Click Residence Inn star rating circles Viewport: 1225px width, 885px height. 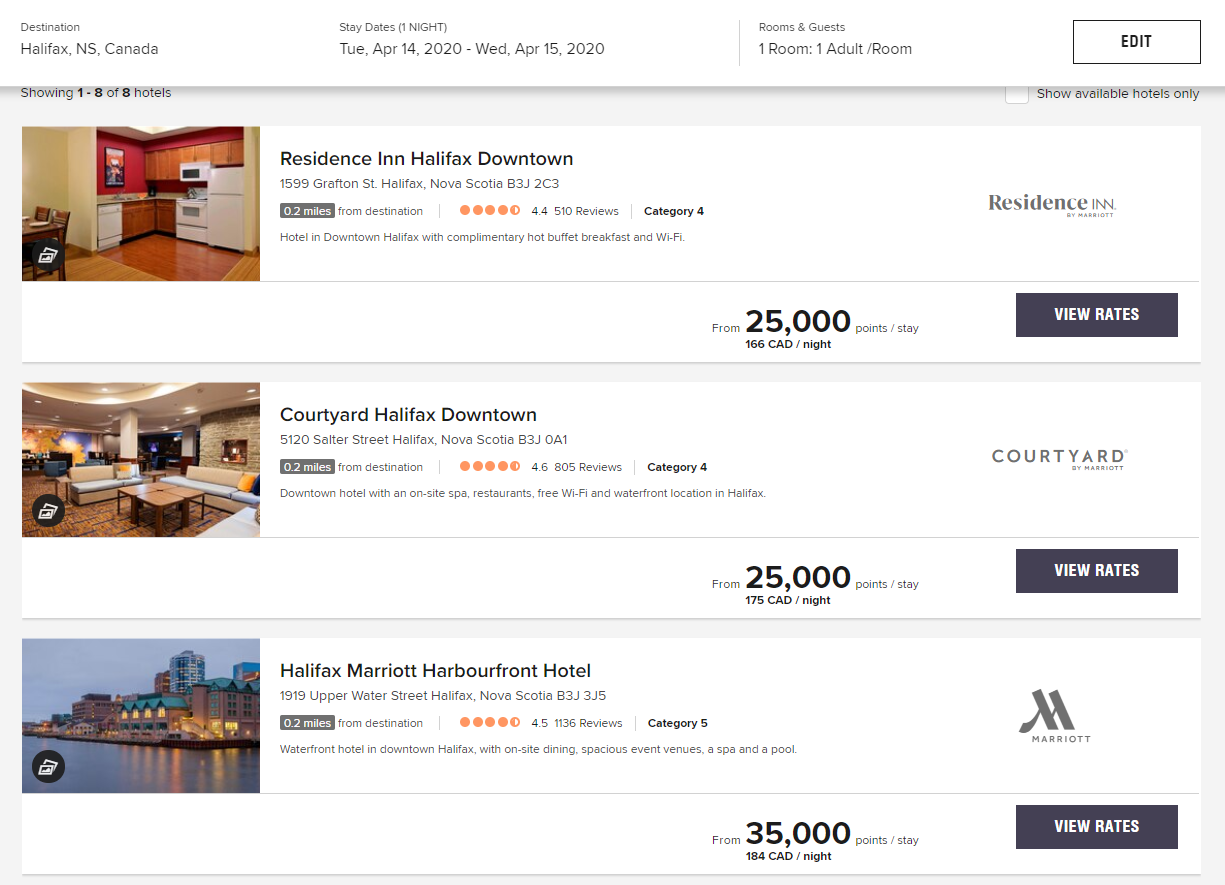[x=489, y=211]
